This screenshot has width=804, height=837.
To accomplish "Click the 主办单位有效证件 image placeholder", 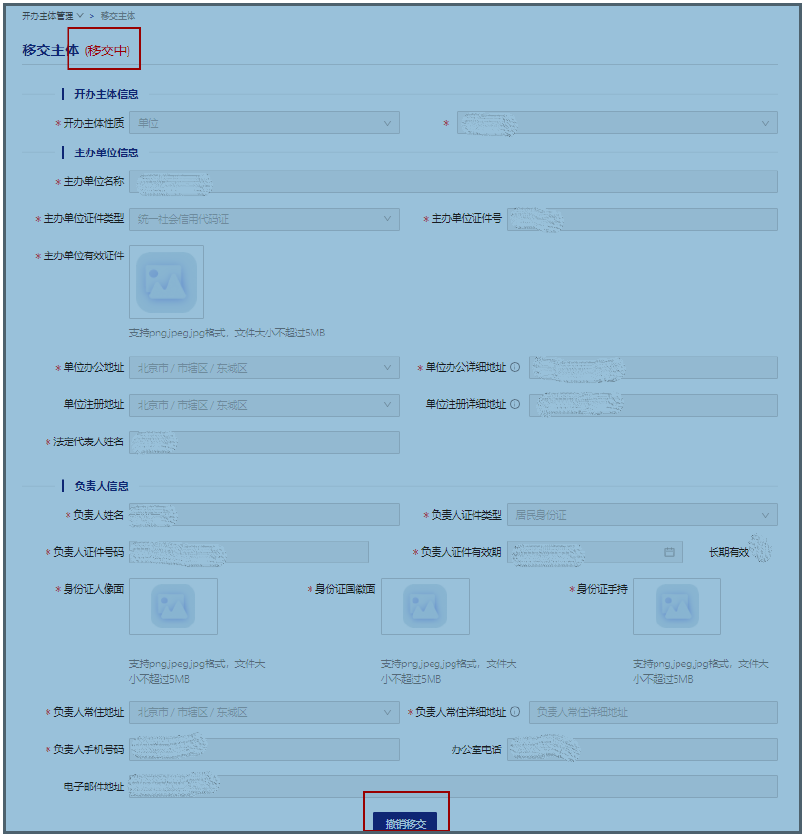I will tap(166, 282).
